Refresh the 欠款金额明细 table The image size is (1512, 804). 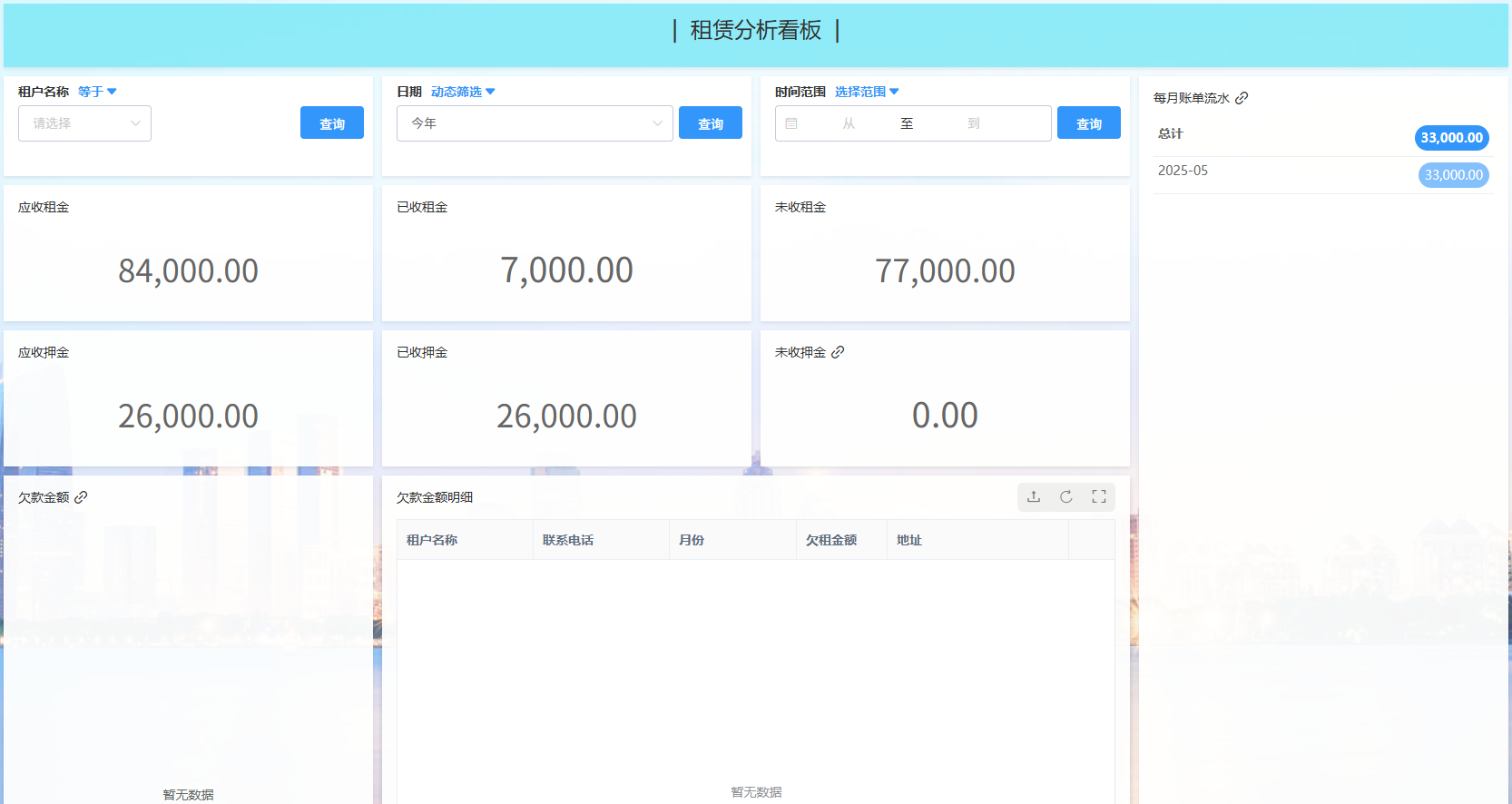point(1066,496)
